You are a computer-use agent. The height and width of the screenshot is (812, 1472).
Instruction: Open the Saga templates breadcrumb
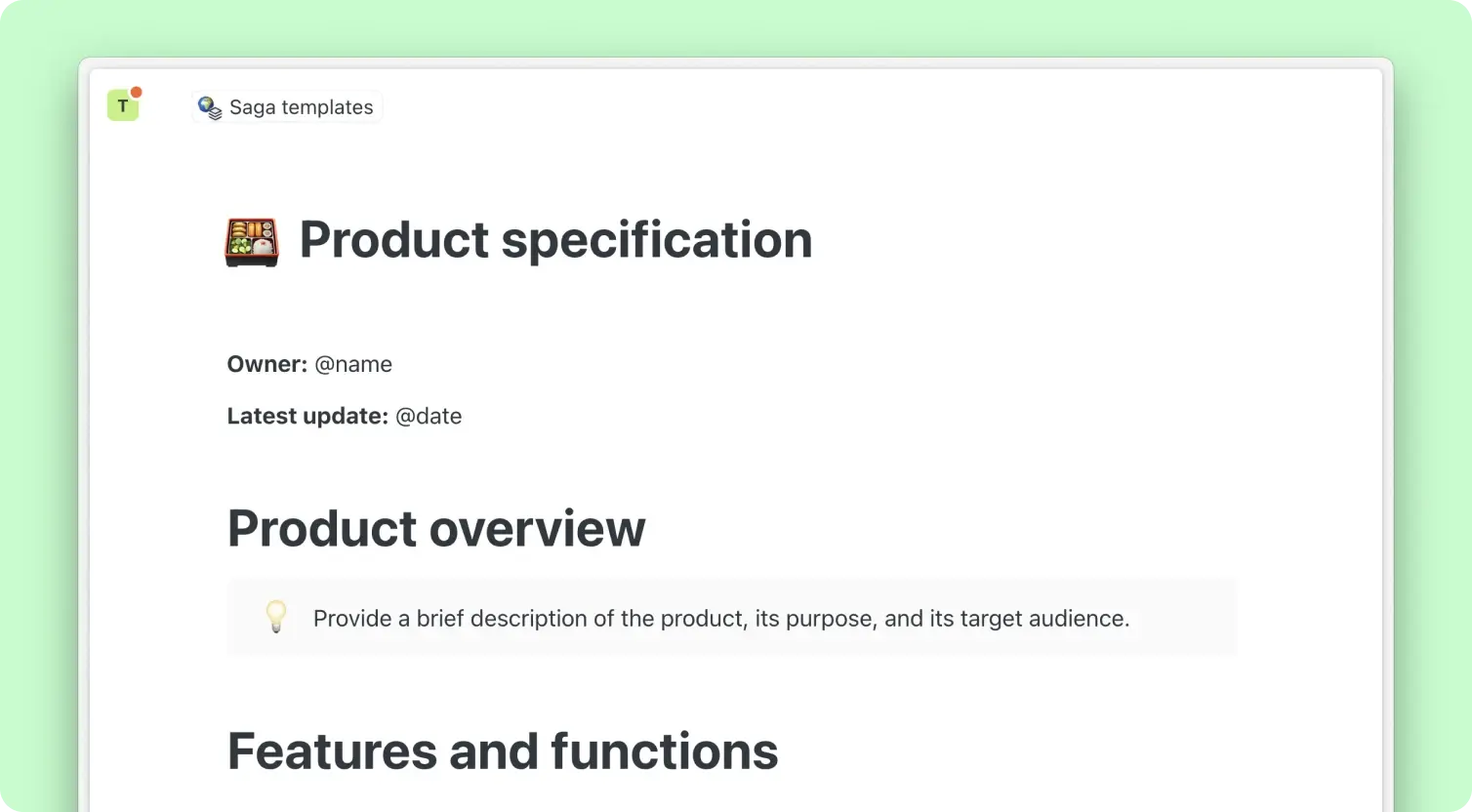301,107
